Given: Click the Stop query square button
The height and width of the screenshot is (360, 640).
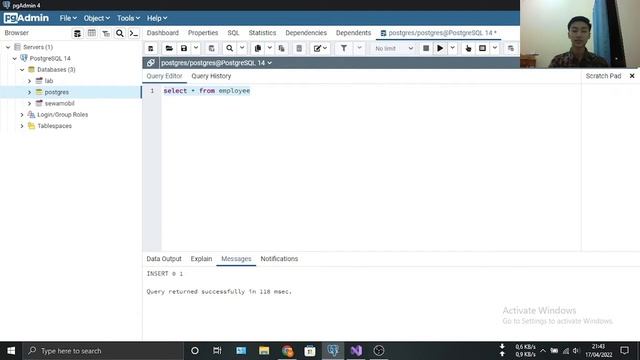Looking at the screenshot, I should click(x=426, y=48).
